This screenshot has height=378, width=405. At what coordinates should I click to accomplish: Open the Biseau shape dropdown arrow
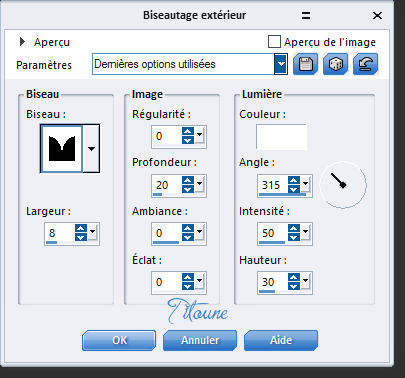click(91, 149)
